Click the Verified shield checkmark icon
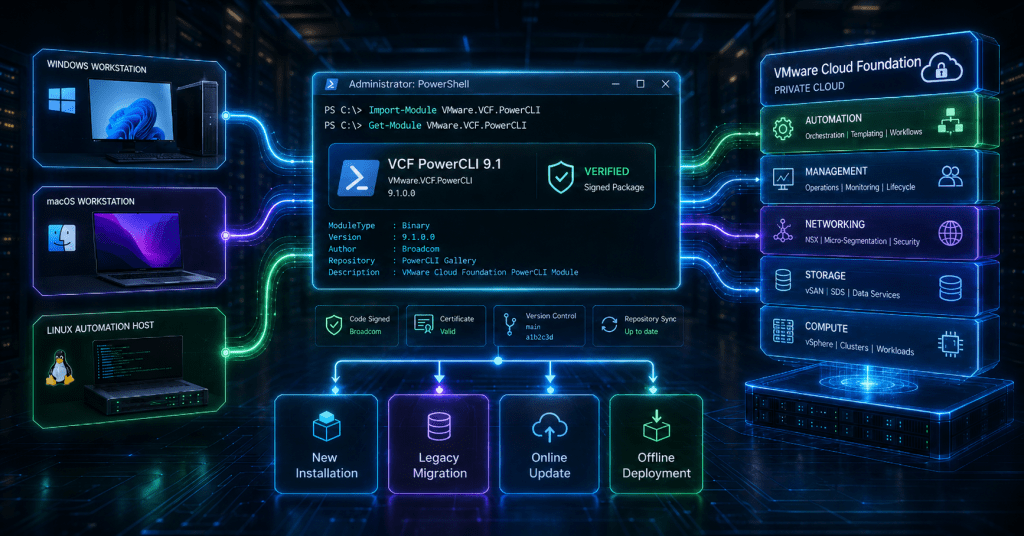The image size is (1024, 536). 560,178
